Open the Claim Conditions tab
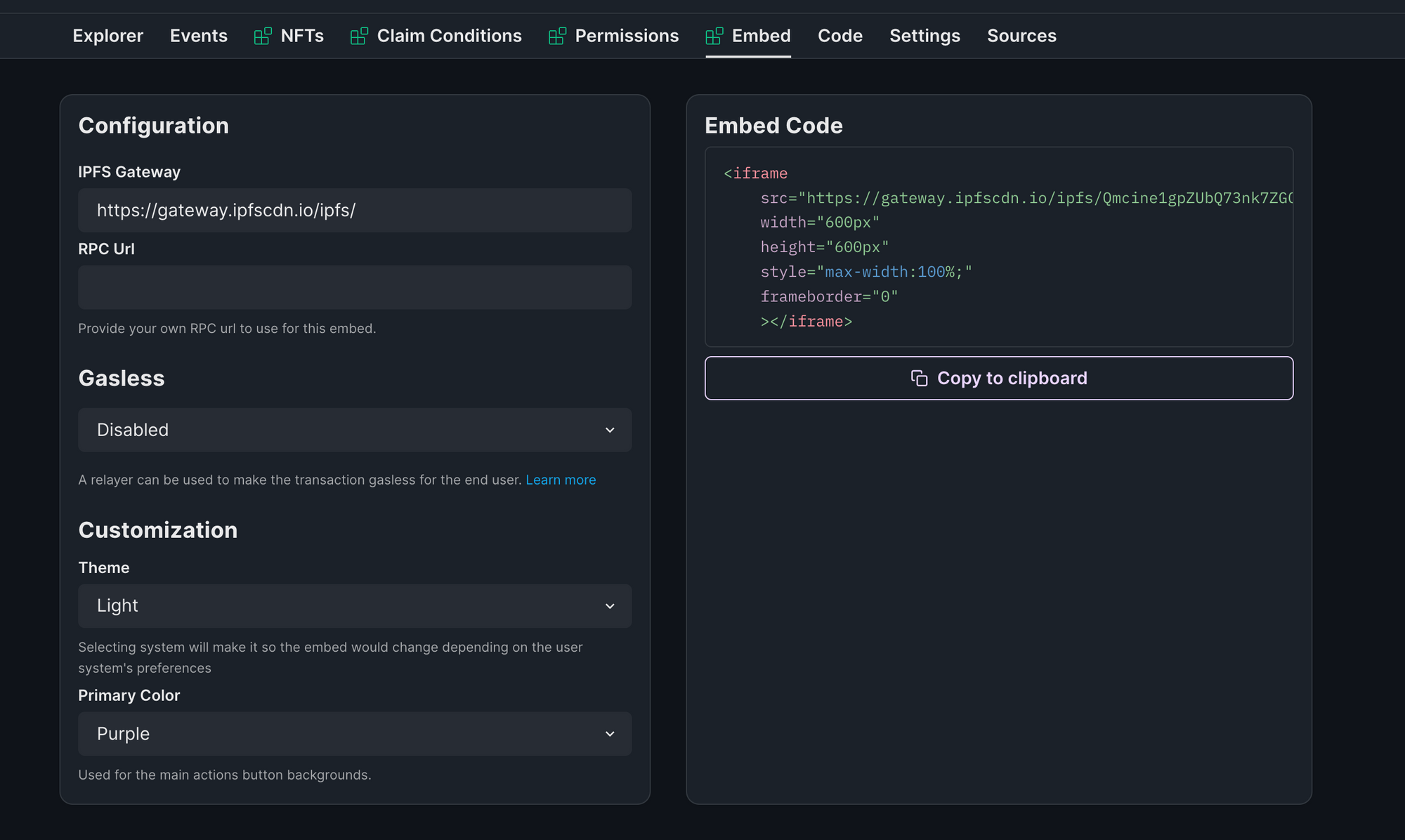Viewport: 1405px width, 840px height. pos(450,36)
